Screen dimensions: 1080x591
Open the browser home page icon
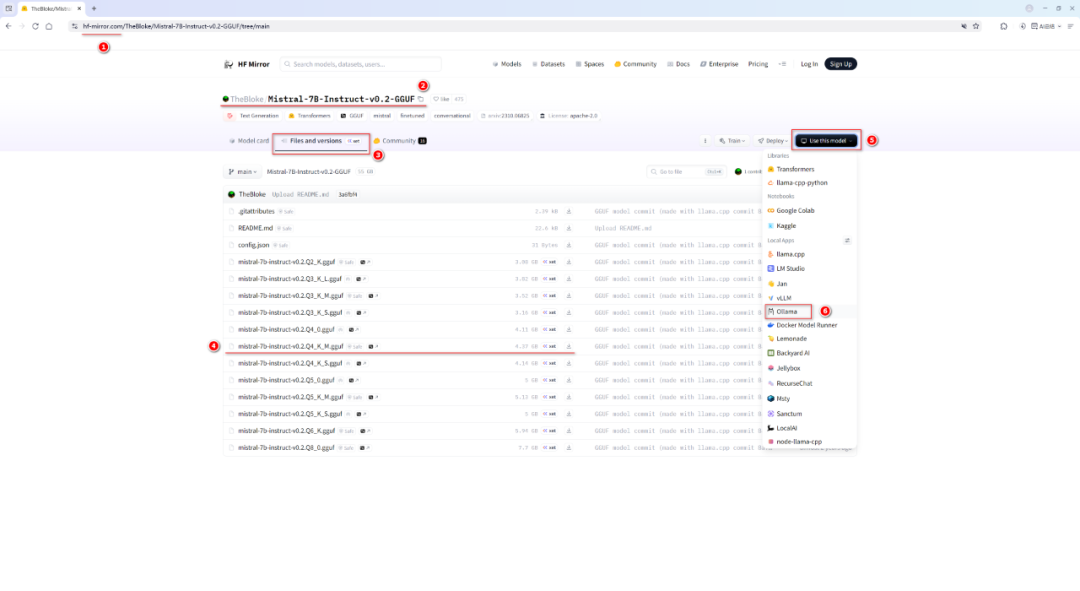click(x=49, y=26)
